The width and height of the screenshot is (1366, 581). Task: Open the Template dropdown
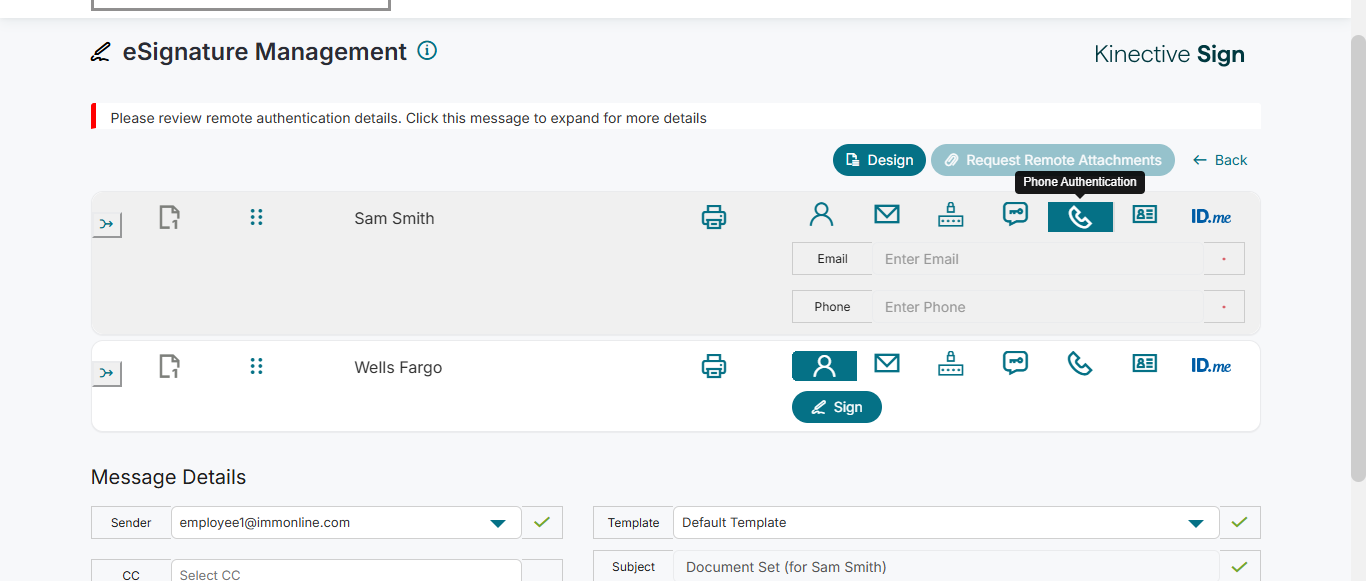[x=1195, y=523]
